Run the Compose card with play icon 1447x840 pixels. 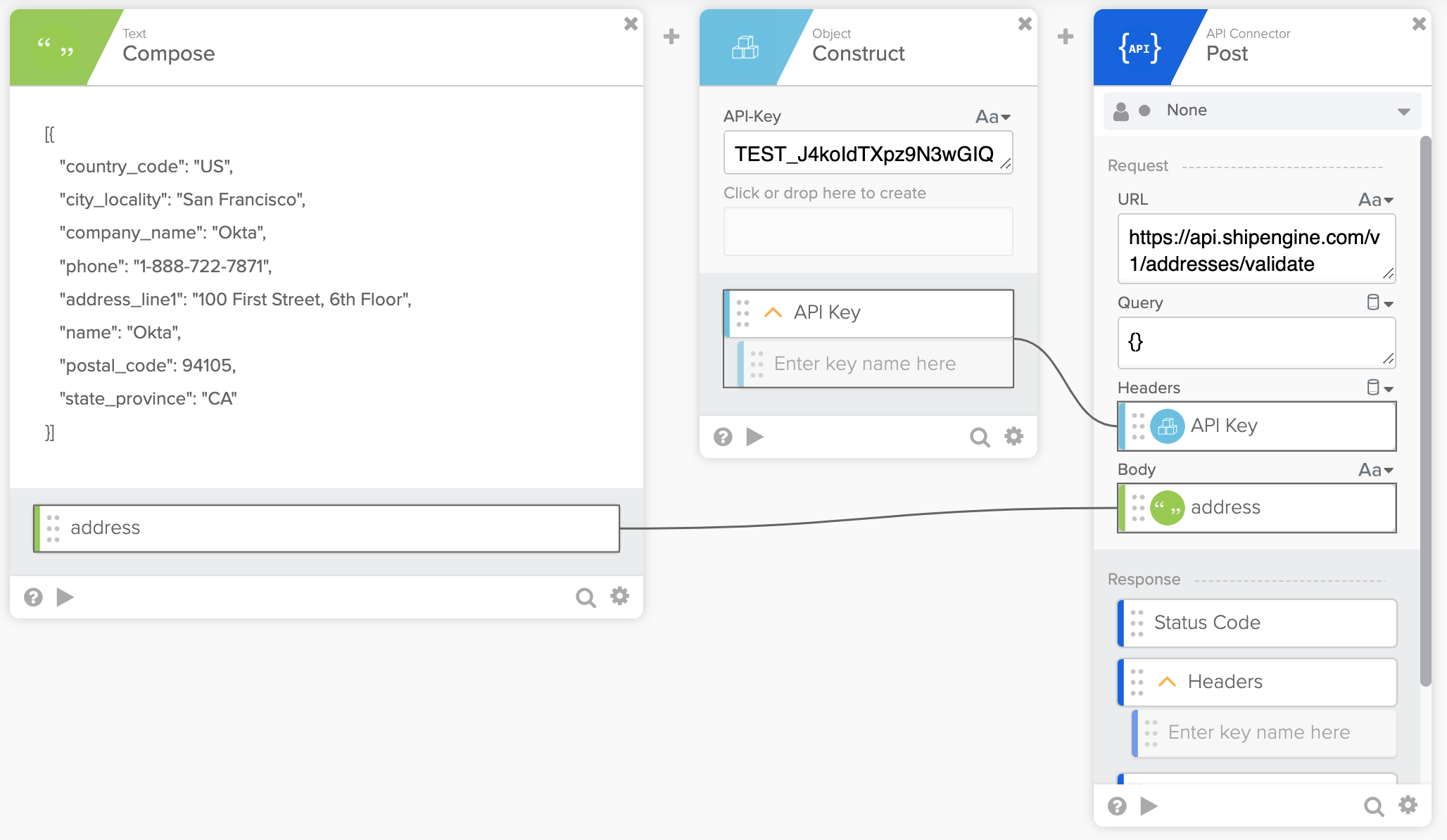[65, 597]
